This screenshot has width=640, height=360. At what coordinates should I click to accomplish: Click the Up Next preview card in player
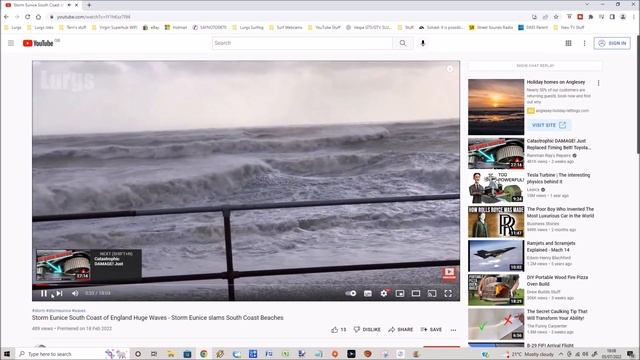pyautogui.click(x=89, y=265)
